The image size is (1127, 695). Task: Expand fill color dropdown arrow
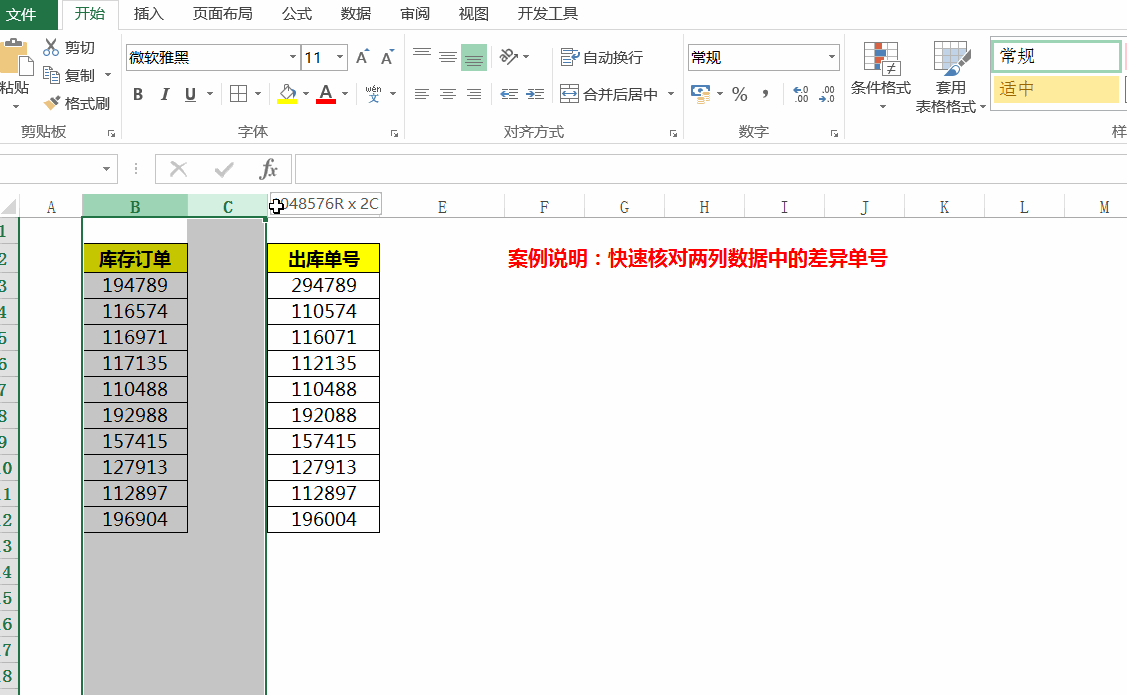tap(306, 94)
